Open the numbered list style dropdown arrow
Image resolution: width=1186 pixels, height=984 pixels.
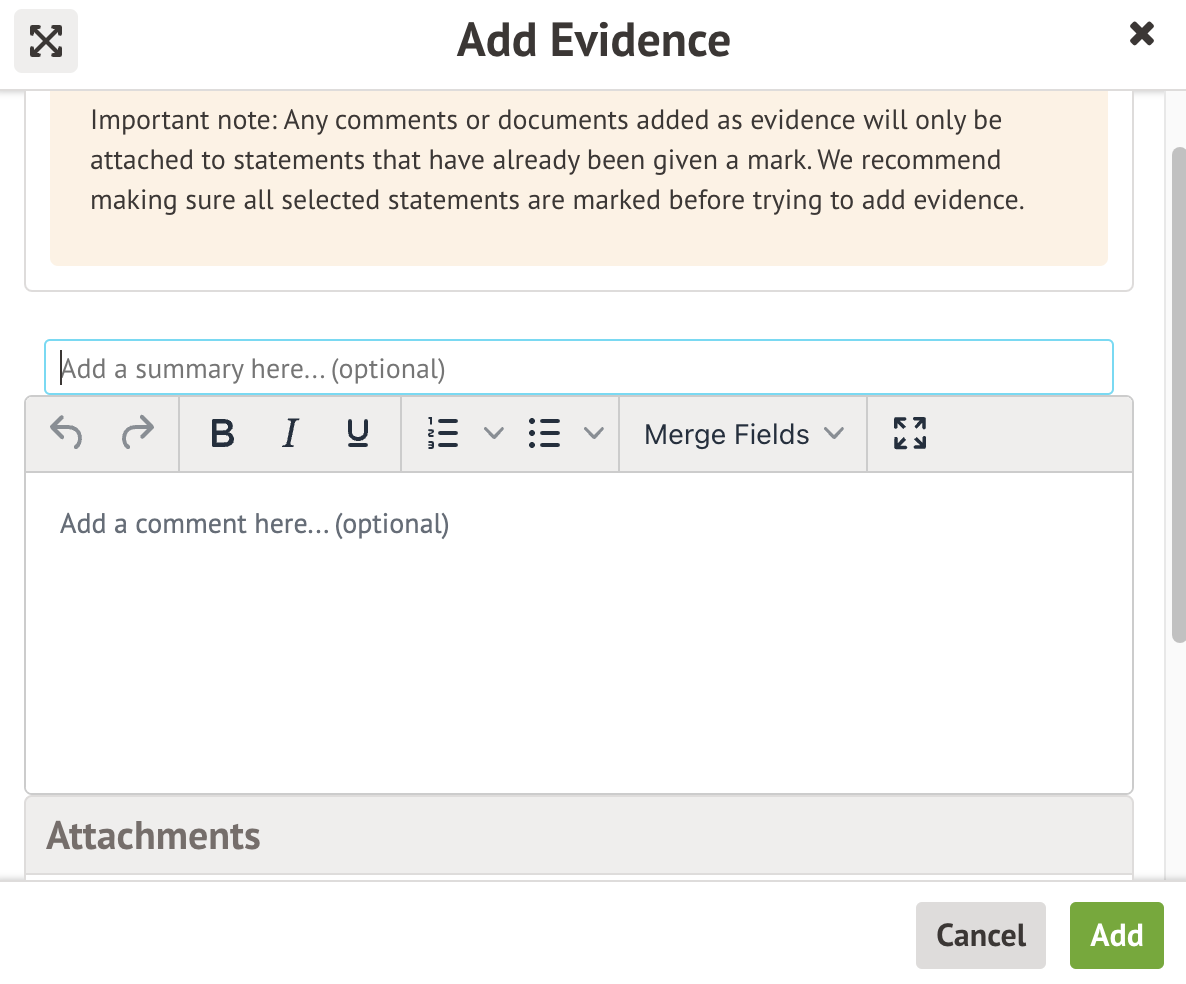[x=493, y=434]
